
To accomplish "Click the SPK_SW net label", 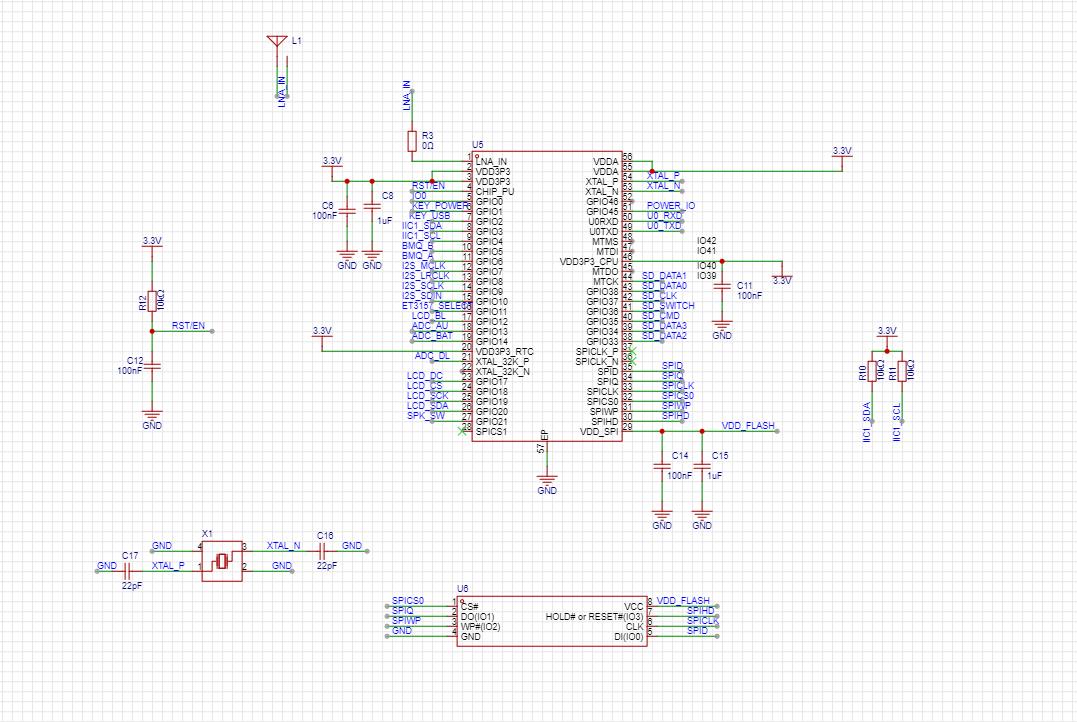I will click(x=426, y=416).
